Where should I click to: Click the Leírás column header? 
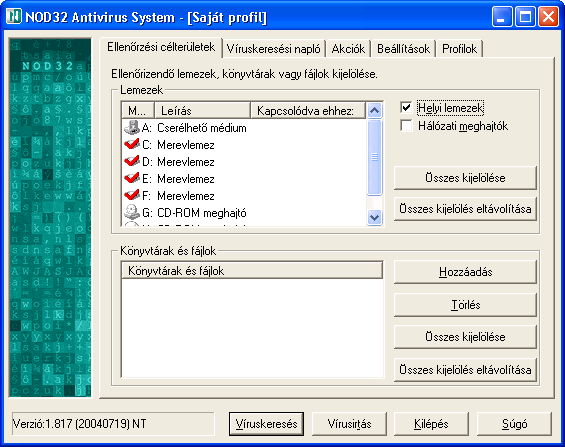(202, 110)
